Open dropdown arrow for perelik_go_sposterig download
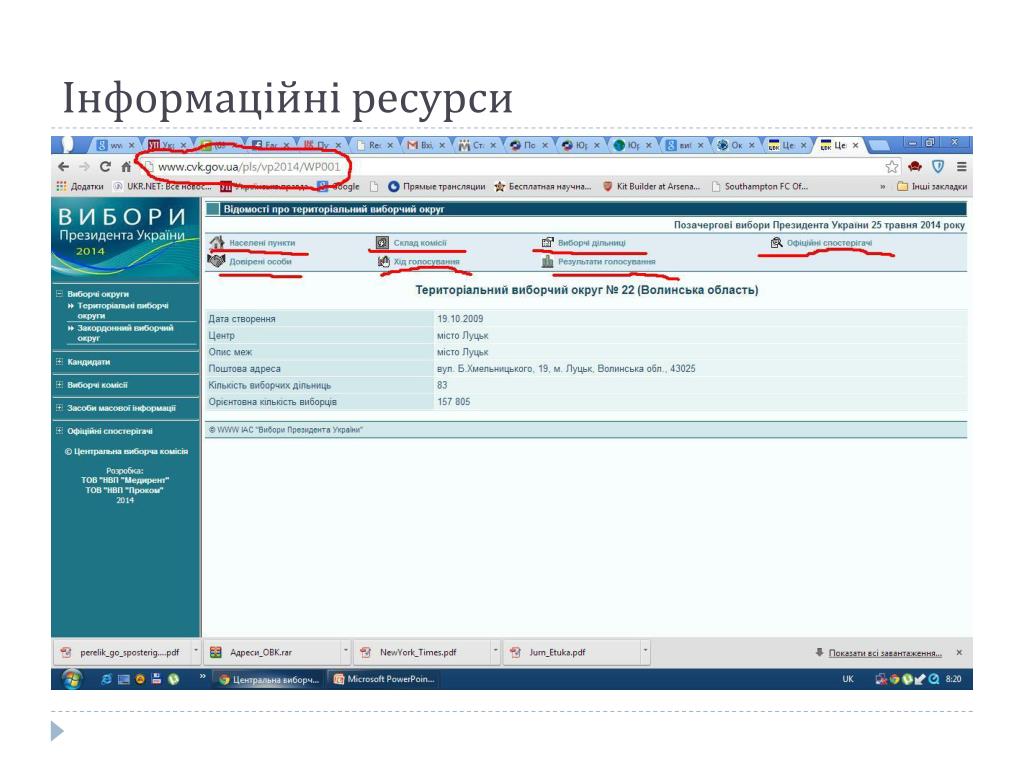This screenshot has height=768, width=1024. coord(195,651)
